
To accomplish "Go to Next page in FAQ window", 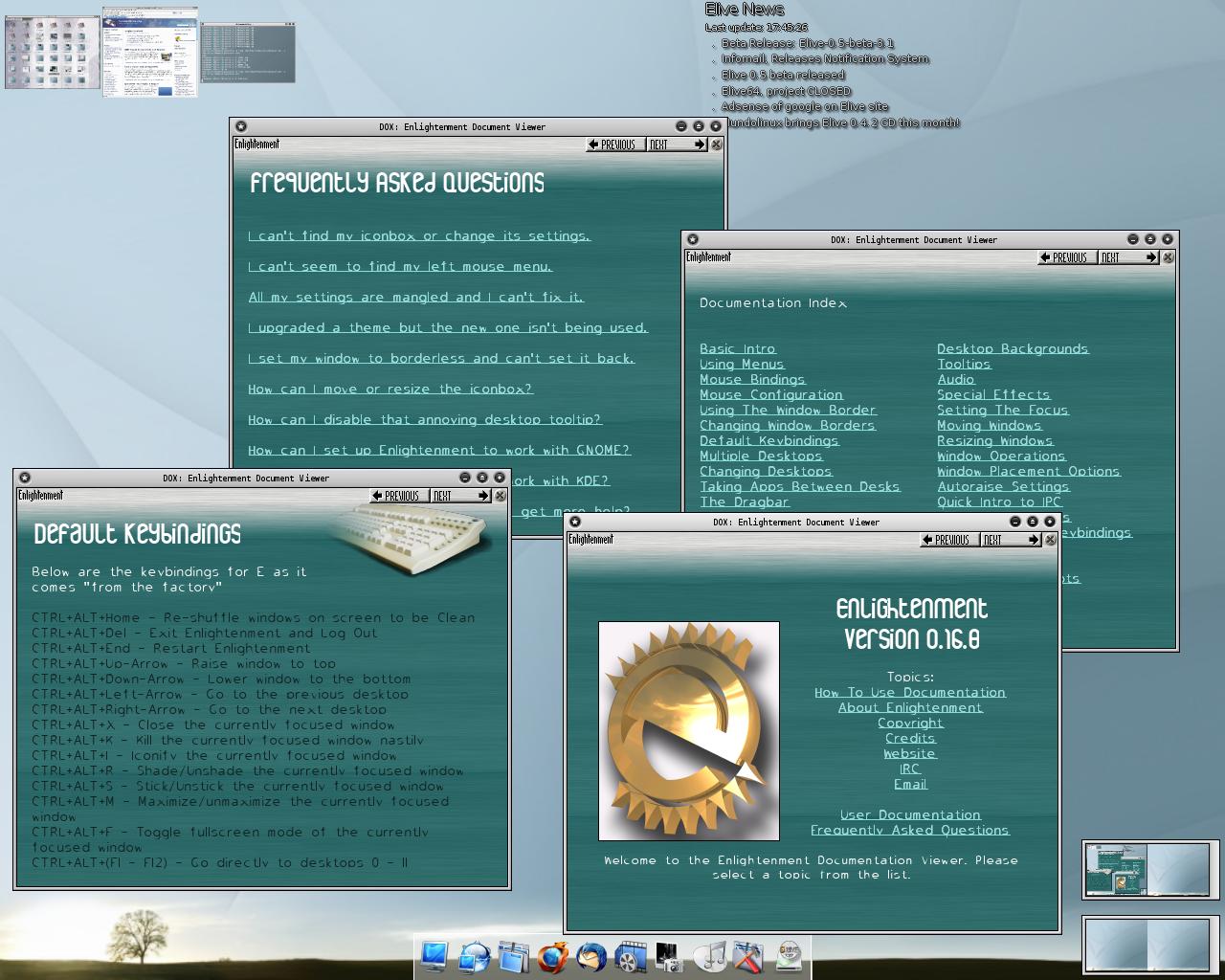I will [677, 145].
